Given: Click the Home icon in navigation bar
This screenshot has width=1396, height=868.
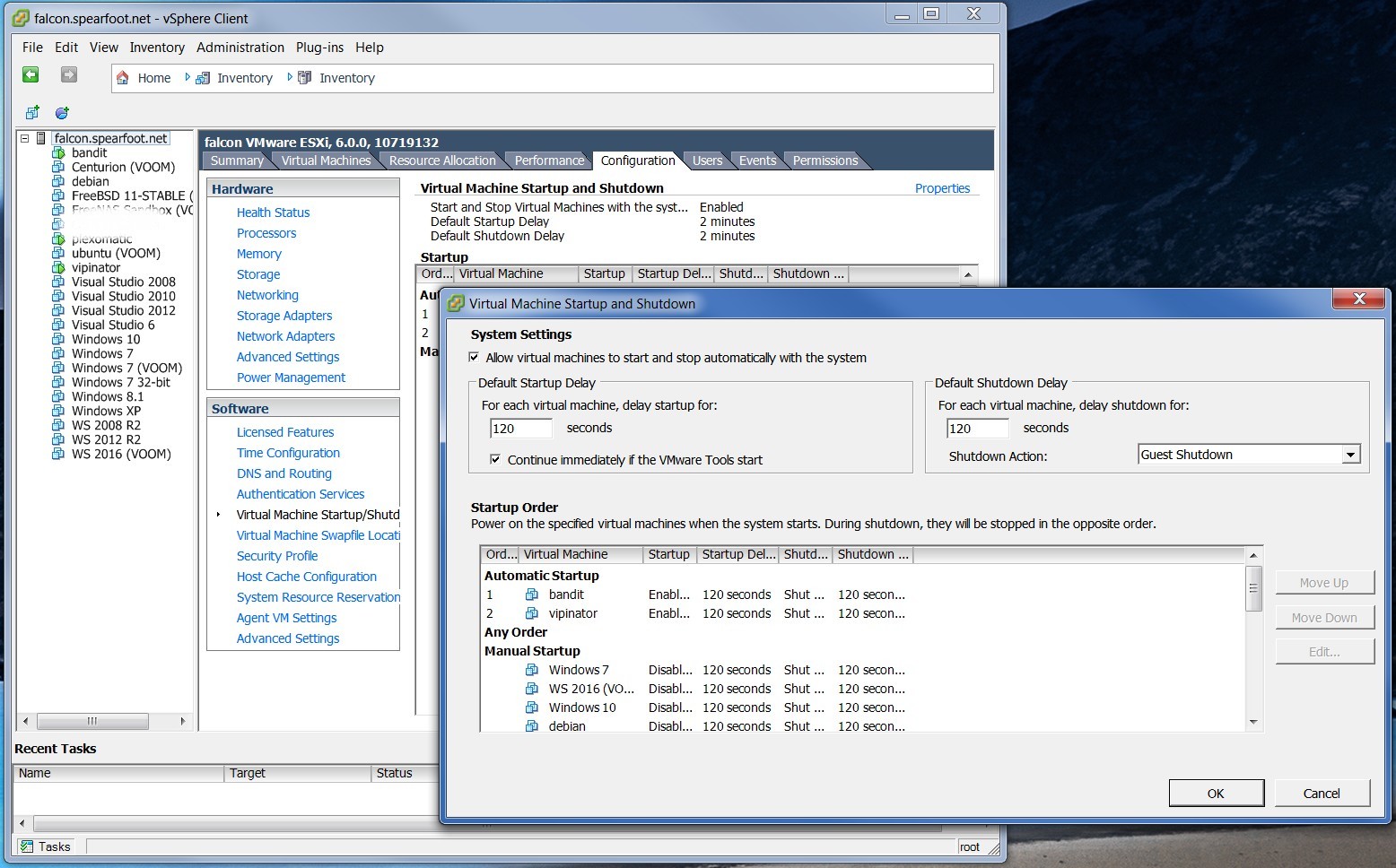Looking at the screenshot, I should [123, 78].
